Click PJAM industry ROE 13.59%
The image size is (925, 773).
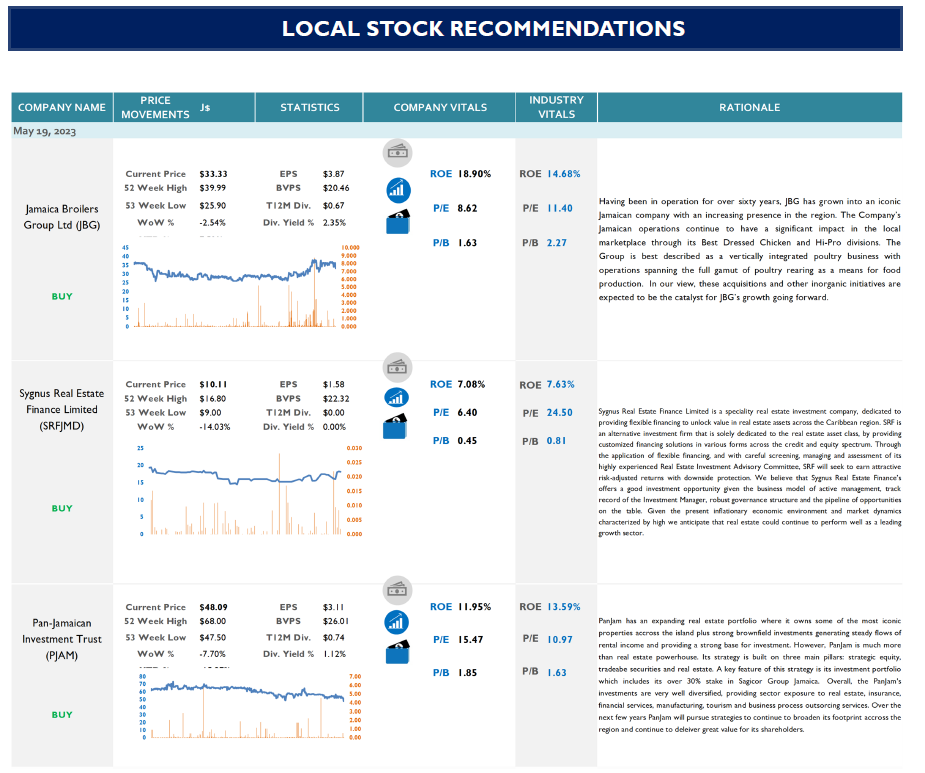563,607
